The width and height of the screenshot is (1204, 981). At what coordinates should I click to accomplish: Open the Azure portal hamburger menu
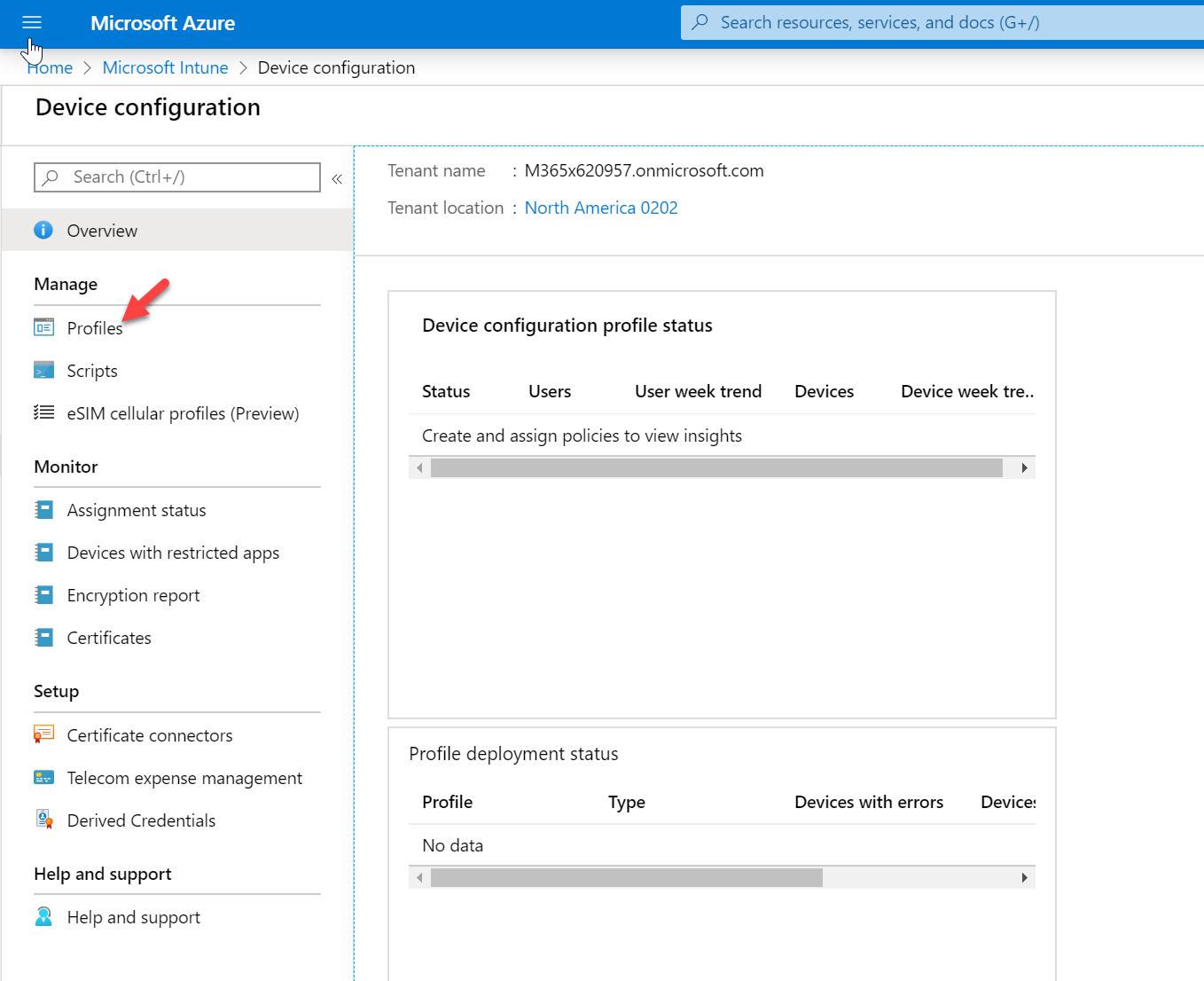(32, 23)
